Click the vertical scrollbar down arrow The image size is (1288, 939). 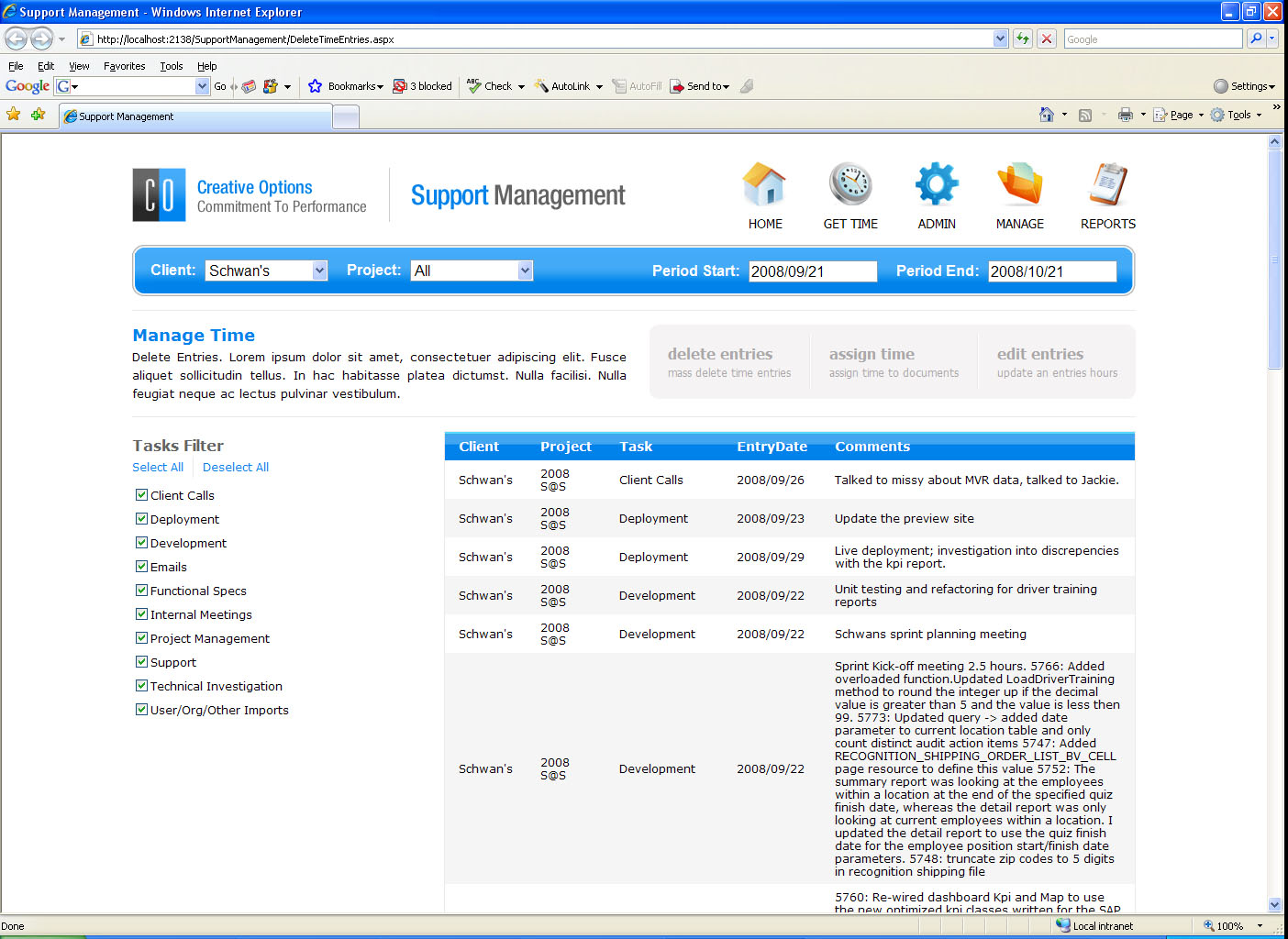(x=1274, y=904)
